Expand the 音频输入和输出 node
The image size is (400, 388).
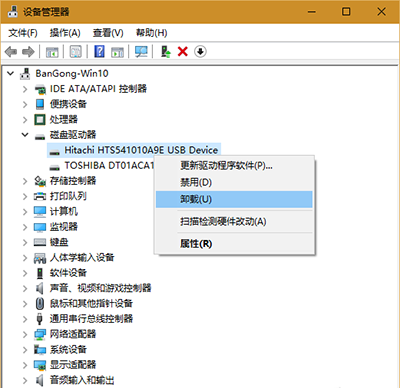tap(25, 380)
